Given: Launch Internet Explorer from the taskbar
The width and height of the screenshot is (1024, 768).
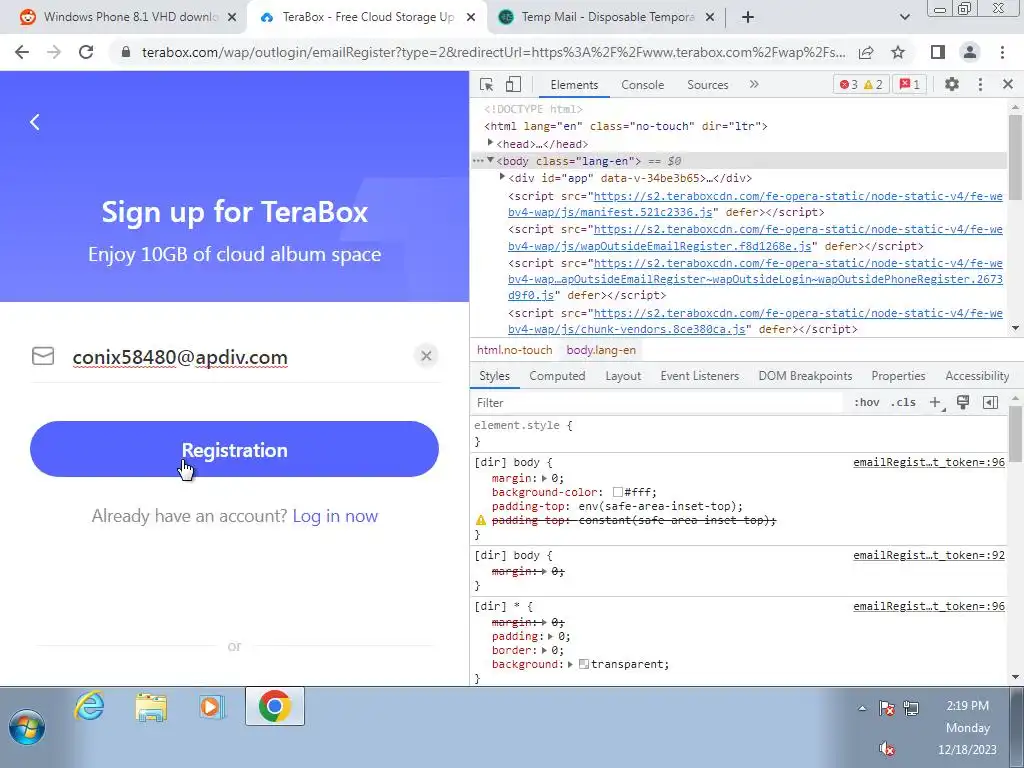Looking at the screenshot, I should tap(89, 707).
